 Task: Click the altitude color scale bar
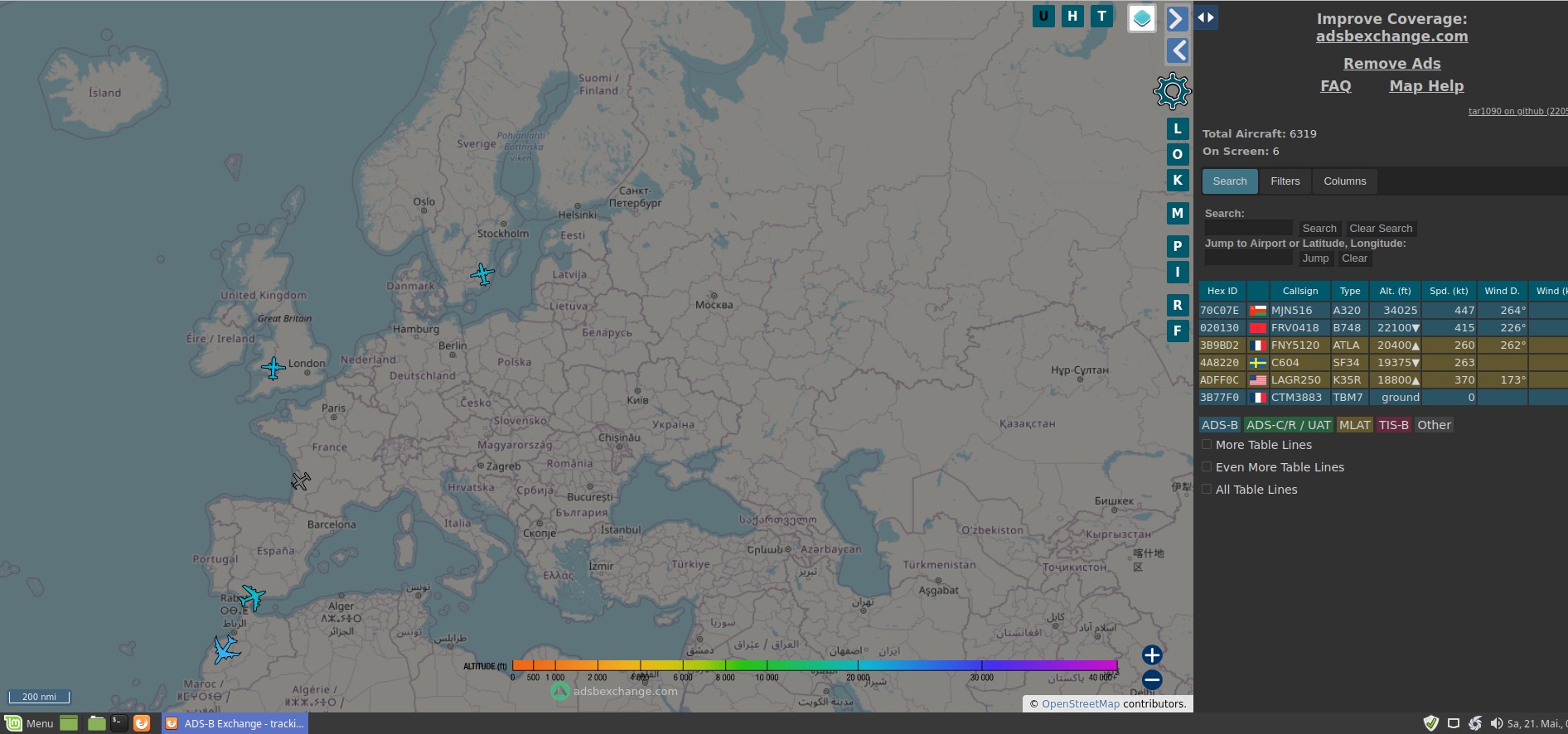(x=815, y=665)
